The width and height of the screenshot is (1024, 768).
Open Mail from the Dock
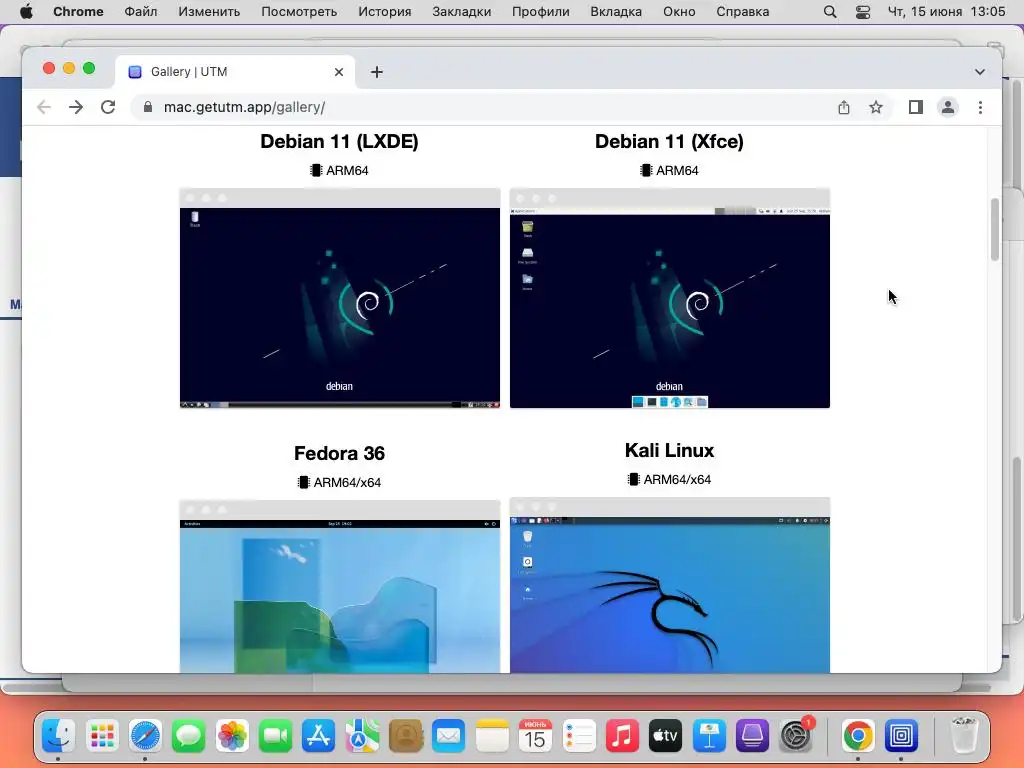point(449,737)
